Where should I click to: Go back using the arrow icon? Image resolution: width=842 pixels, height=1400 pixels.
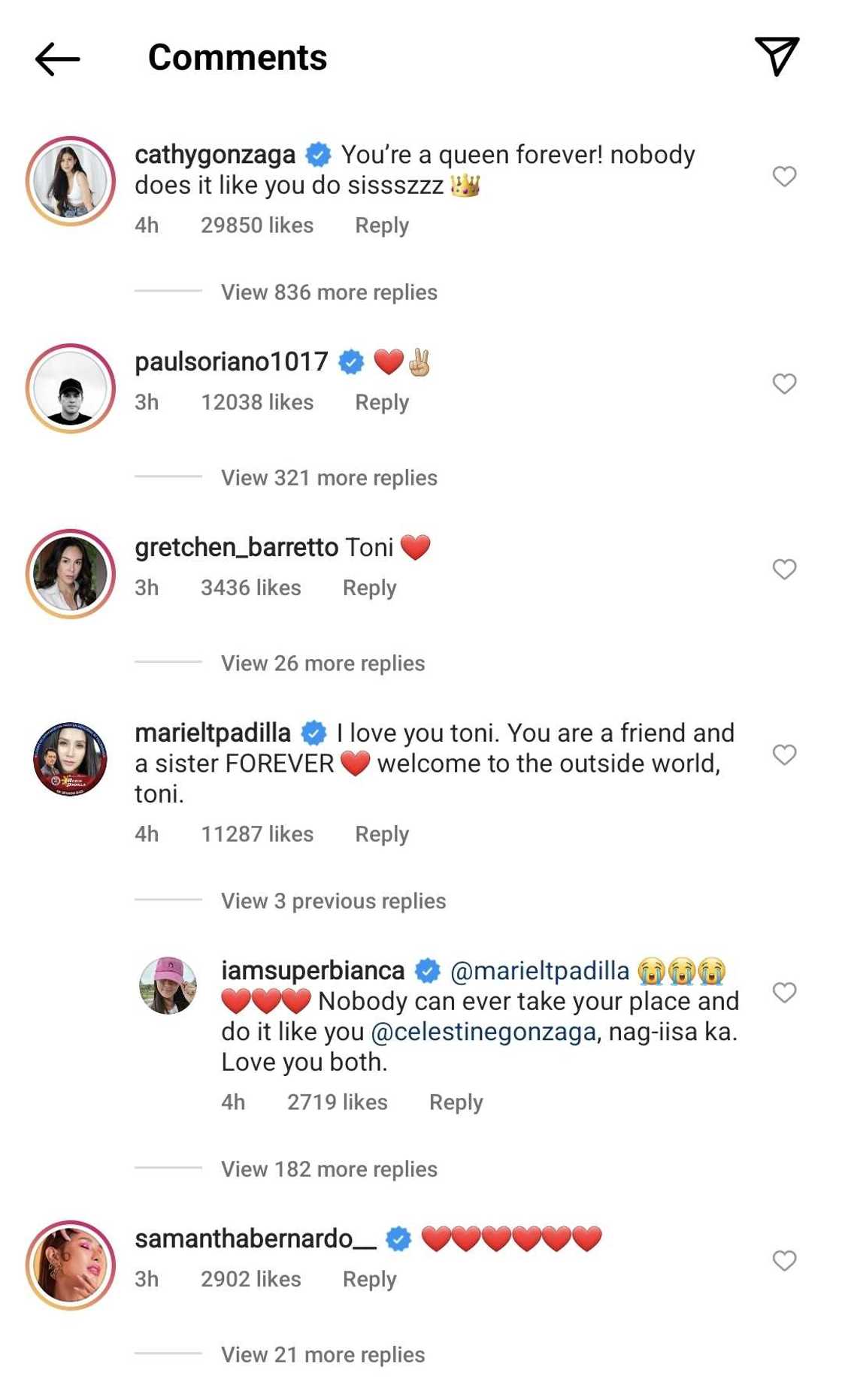pos(57,59)
